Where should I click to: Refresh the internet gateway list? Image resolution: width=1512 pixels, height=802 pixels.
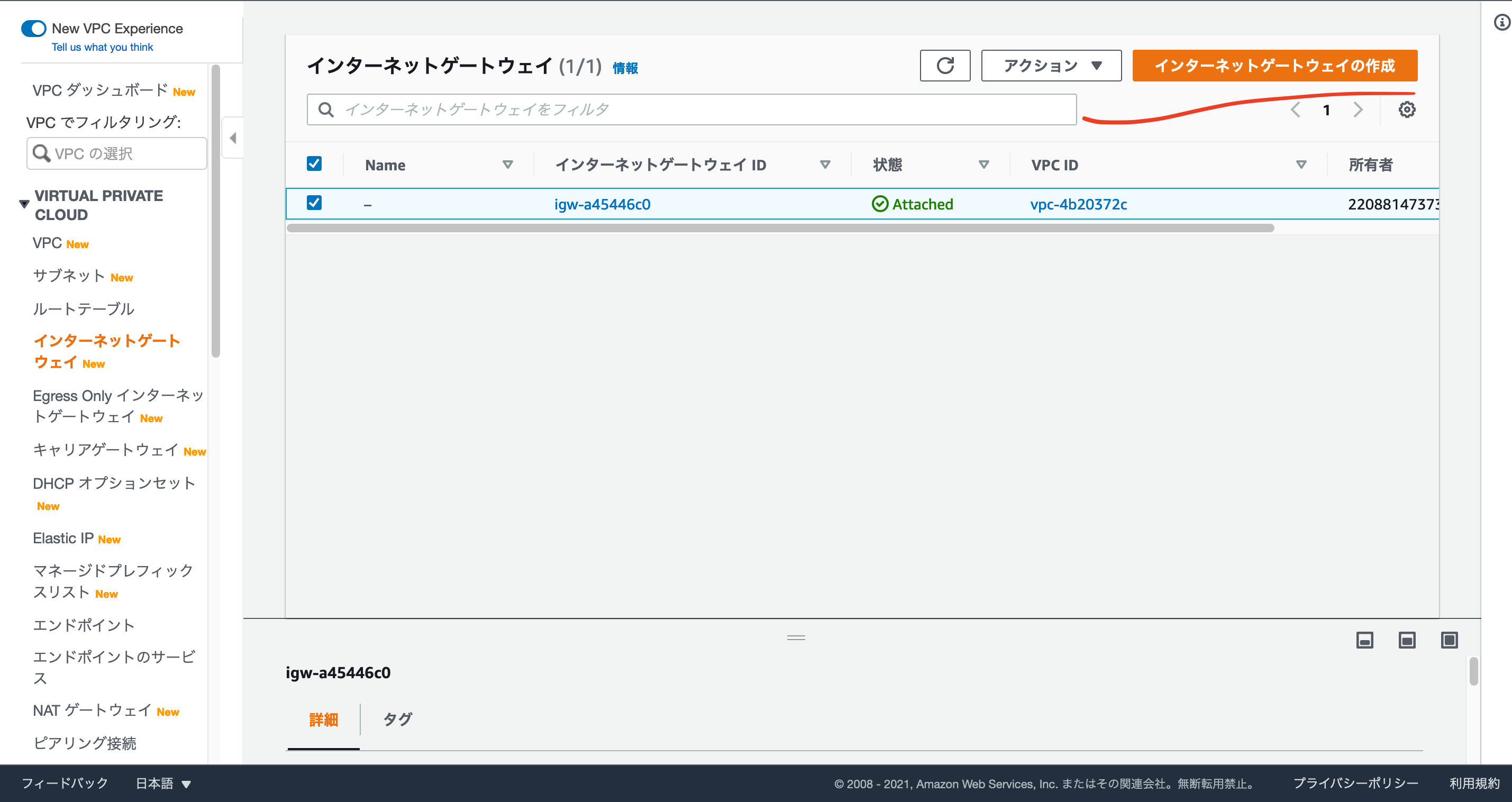(944, 66)
